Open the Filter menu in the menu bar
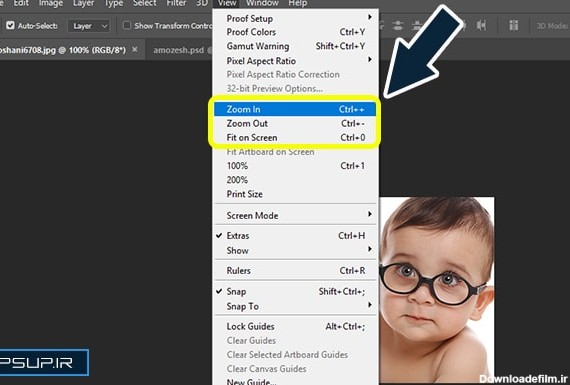 point(176,4)
